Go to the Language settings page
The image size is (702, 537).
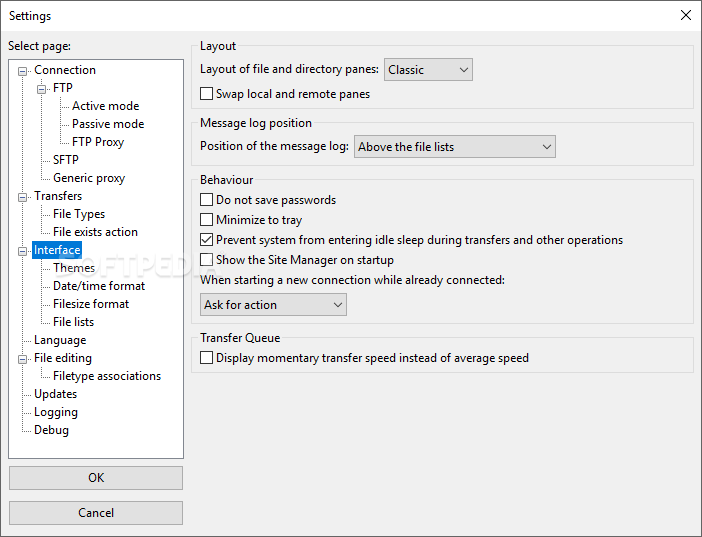coord(60,340)
